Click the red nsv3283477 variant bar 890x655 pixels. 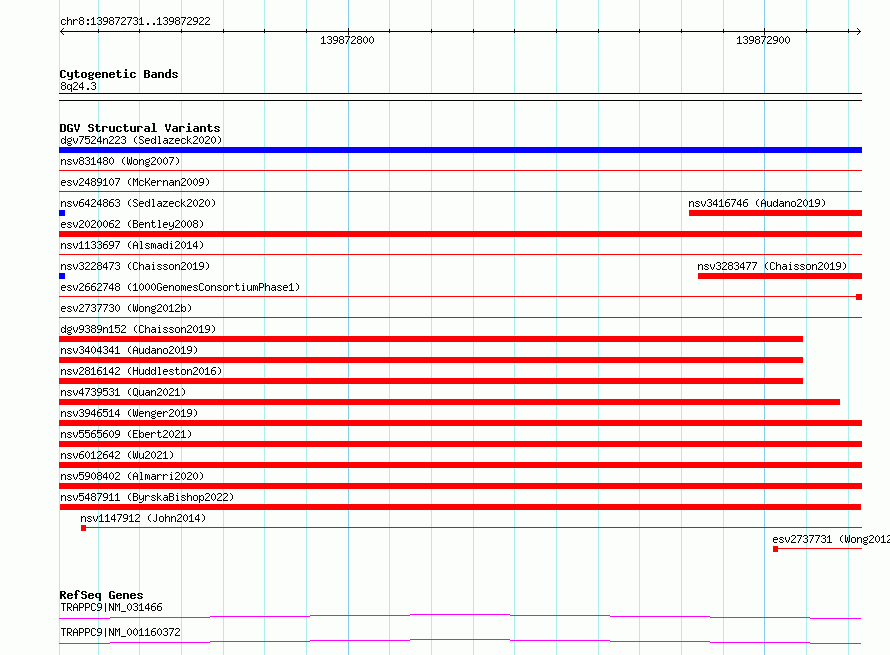click(780, 276)
